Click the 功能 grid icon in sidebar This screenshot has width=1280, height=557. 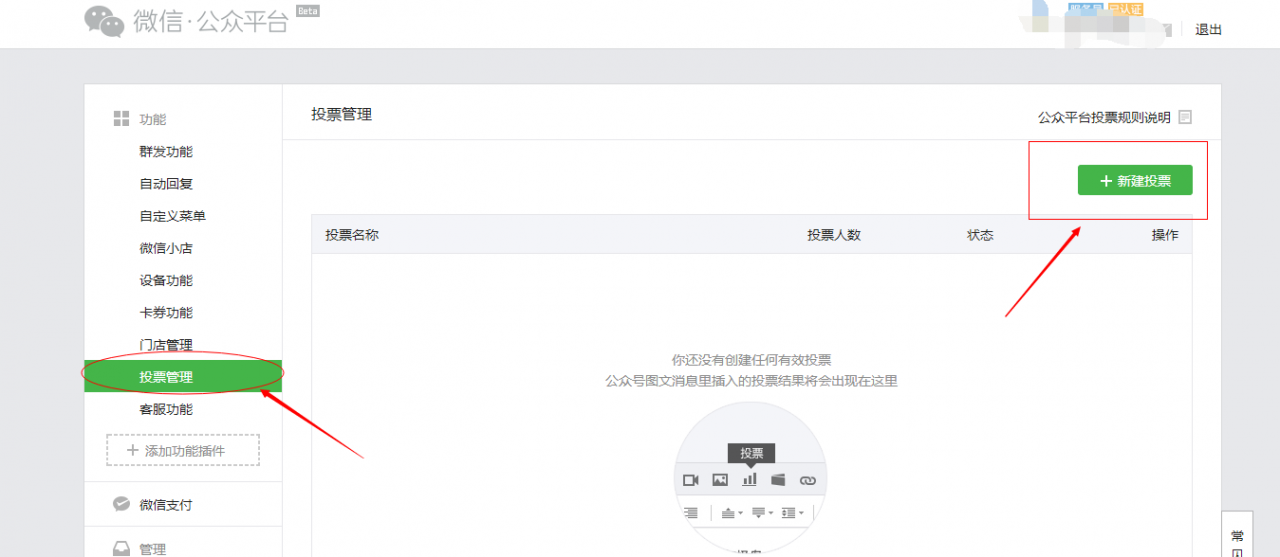point(121,119)
